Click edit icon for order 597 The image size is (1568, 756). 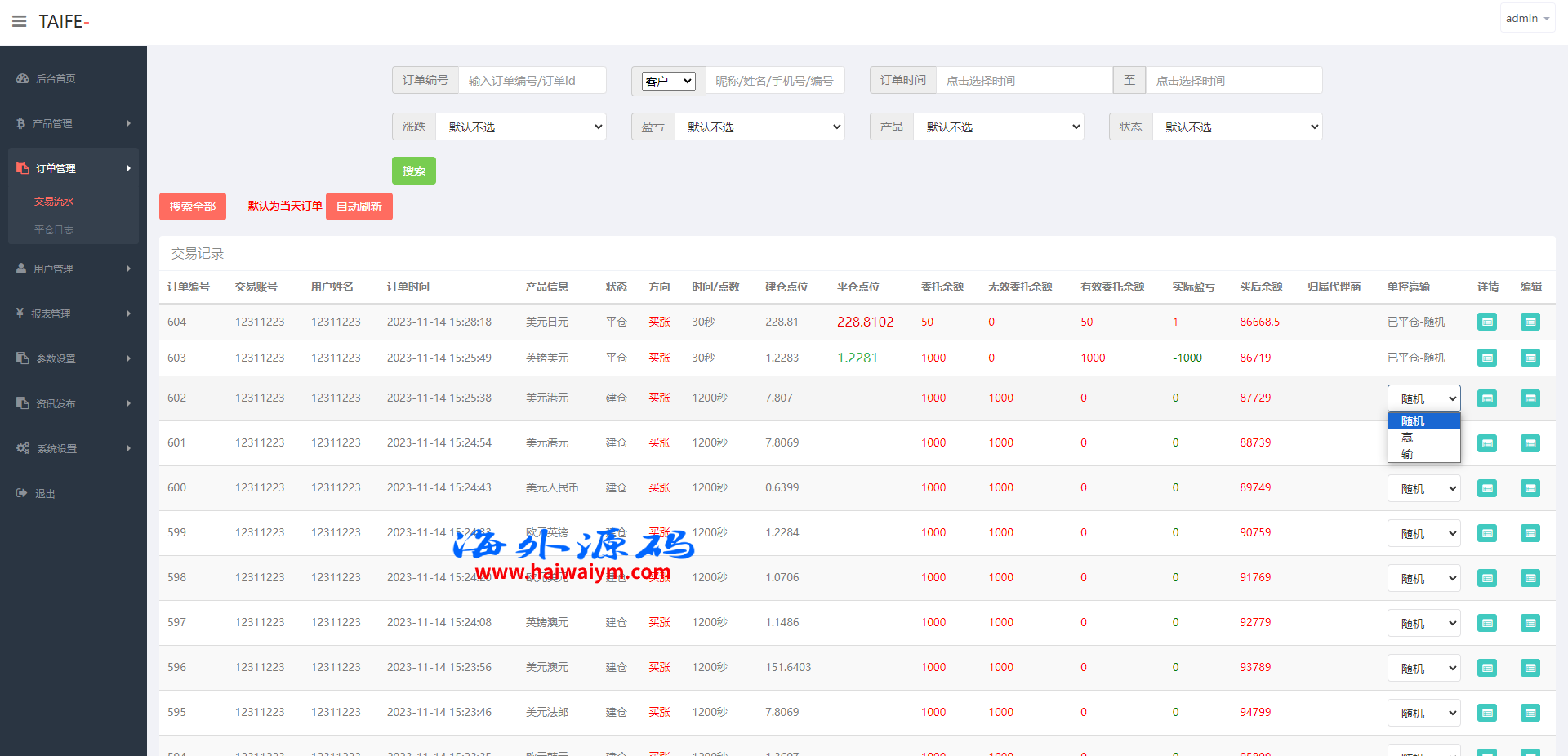tap(1530, 623)
